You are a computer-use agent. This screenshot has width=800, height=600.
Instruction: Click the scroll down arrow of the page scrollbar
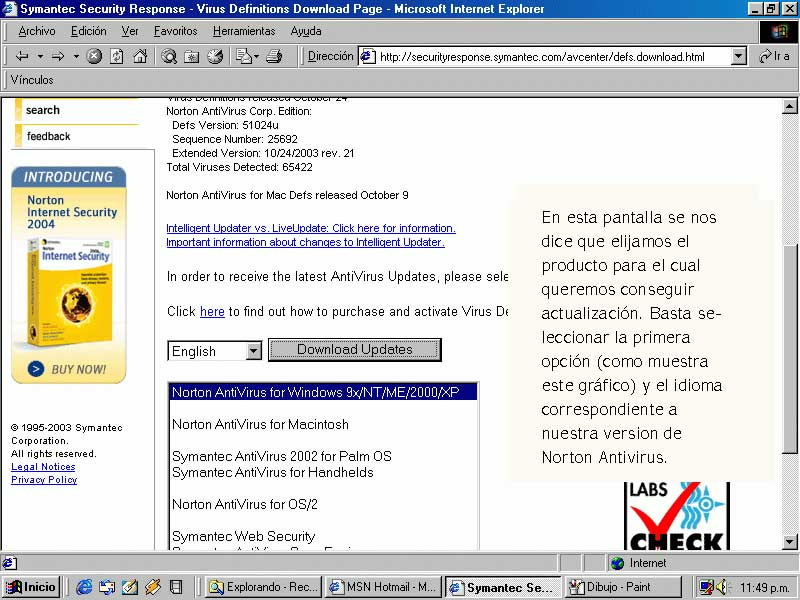click(x=789, y=542)
